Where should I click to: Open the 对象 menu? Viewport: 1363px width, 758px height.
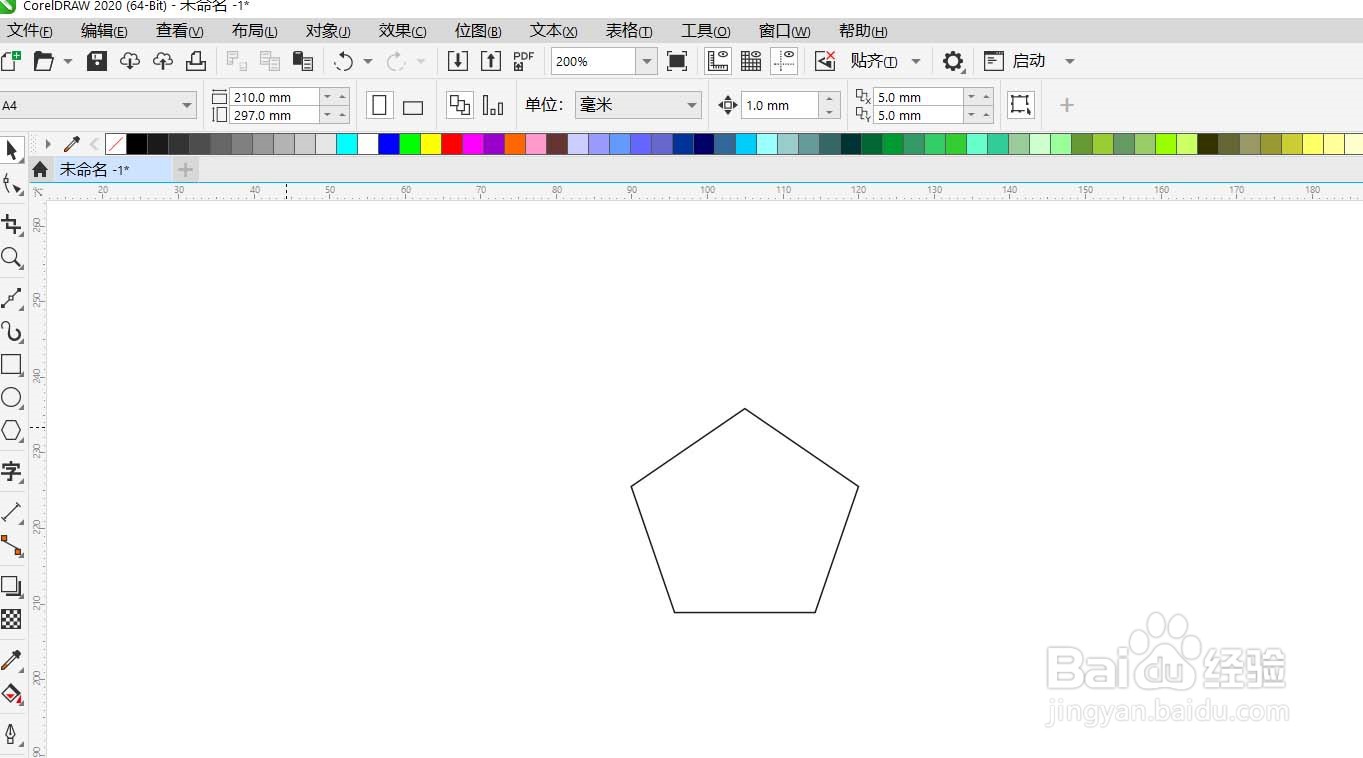tap(328, 31)
